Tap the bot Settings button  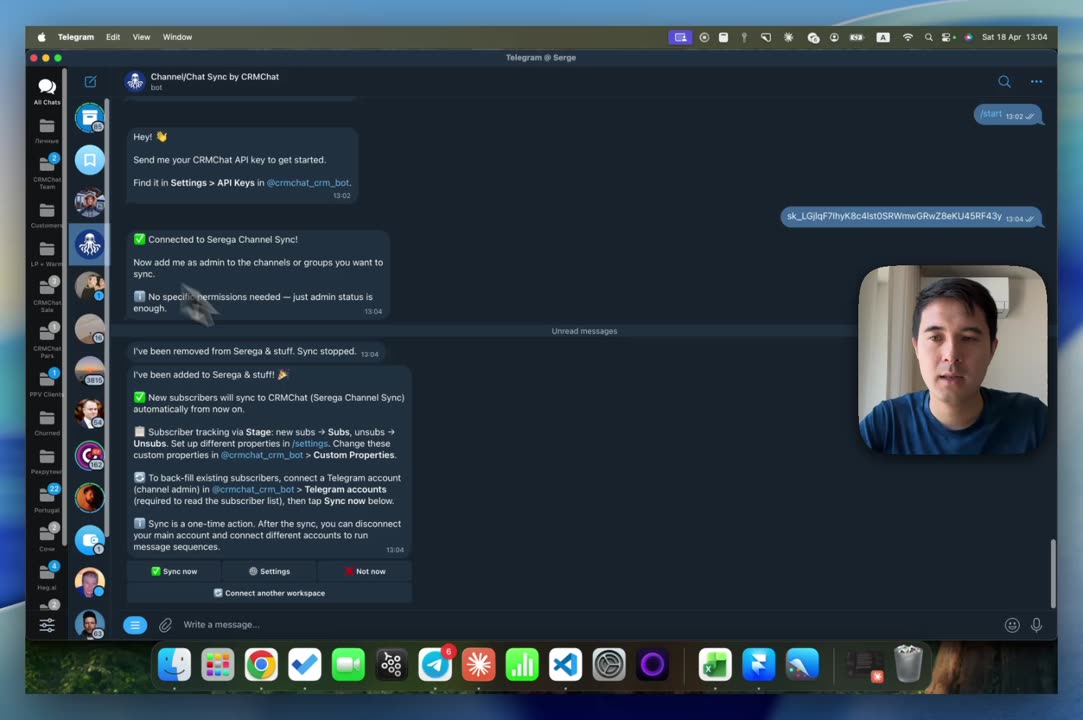pos(269,571)
